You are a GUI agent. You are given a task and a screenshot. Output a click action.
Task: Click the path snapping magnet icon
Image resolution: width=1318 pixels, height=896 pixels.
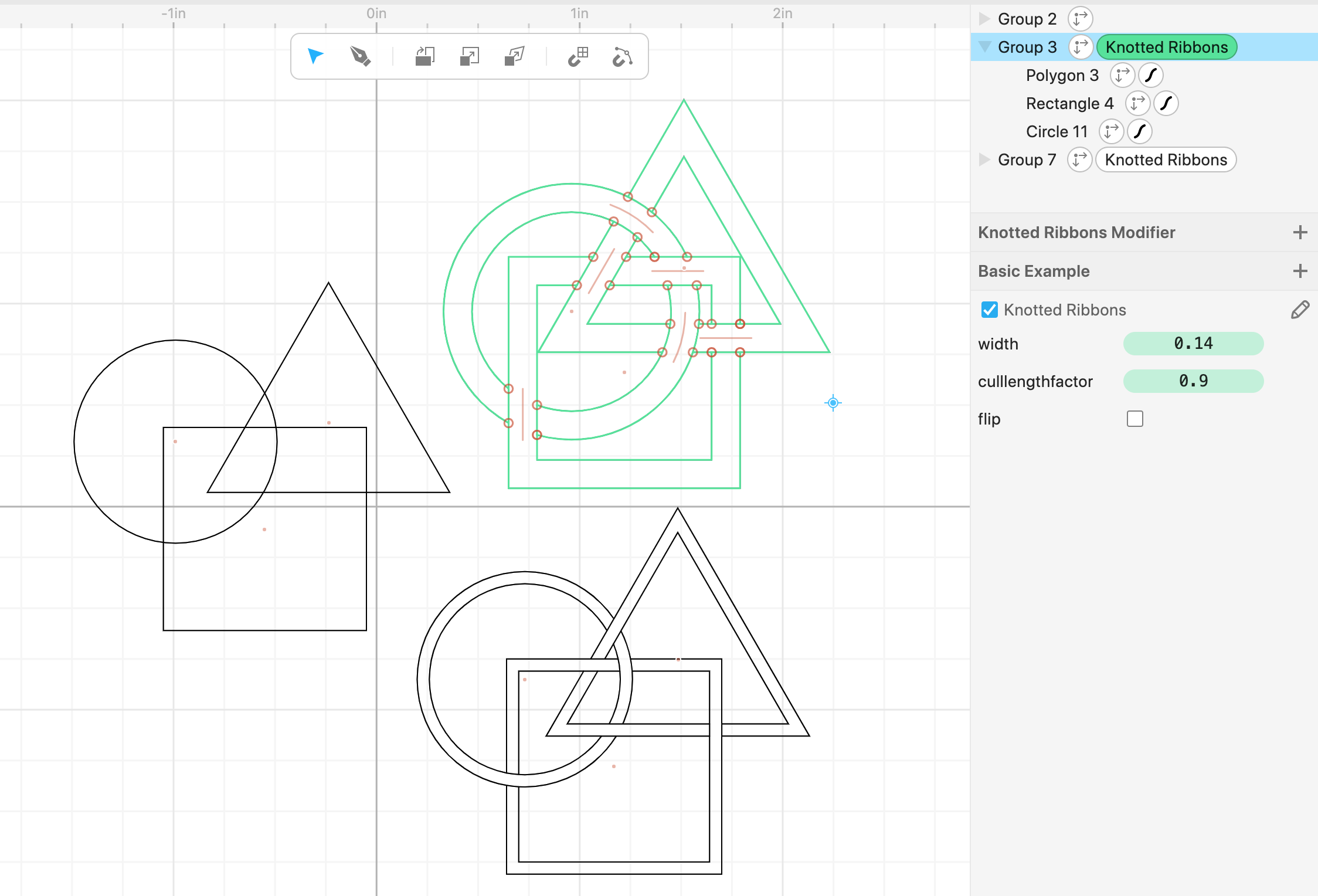(x=623, y=56)
